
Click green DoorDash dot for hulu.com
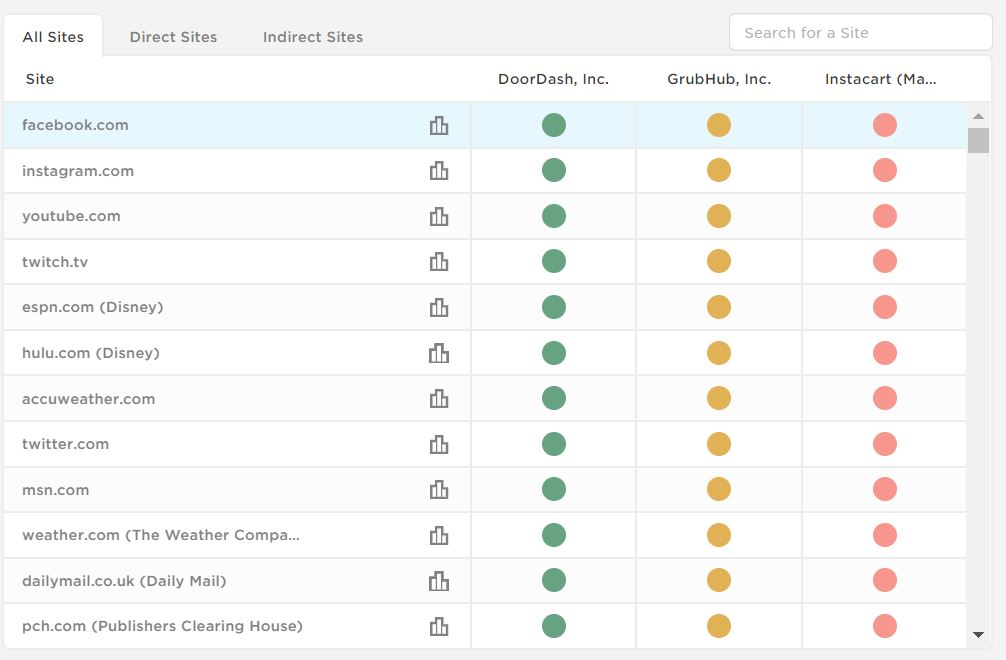pyautogui.click(x=554, y=353)
